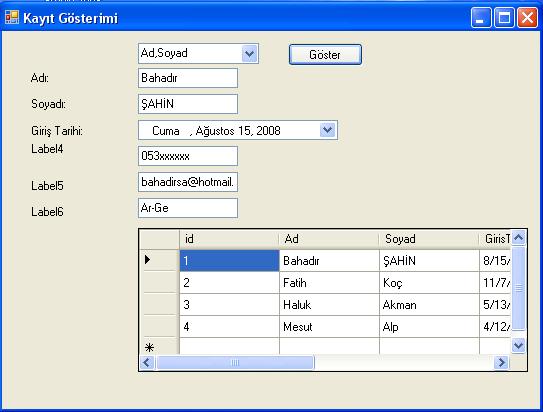Click the grid's vertical scroll down arrow
Viewport: 543px width, 412px height.
[x=518, y=345]
